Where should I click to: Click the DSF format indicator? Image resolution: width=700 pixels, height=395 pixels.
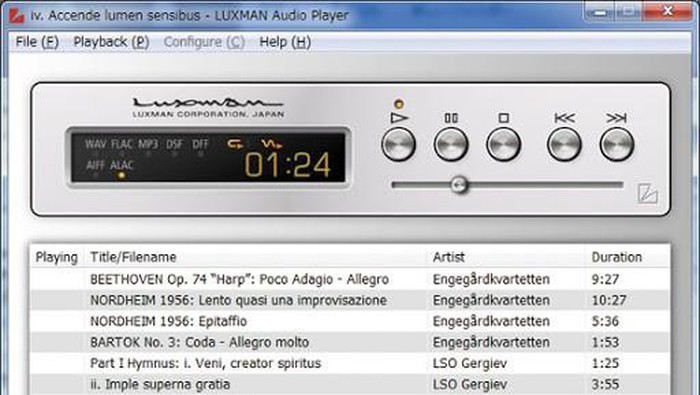click(175, 144)
